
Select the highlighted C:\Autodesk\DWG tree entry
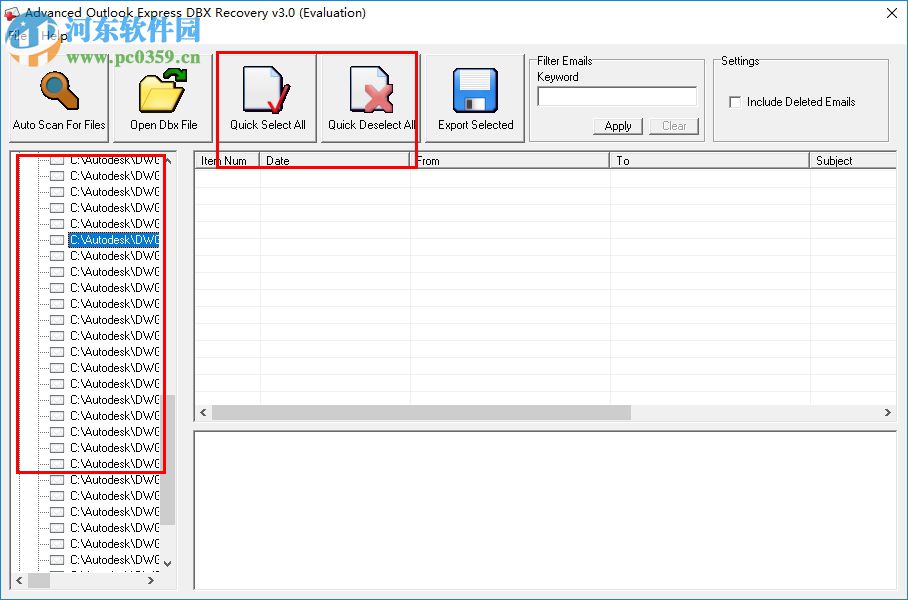click(x=112, y=239)
